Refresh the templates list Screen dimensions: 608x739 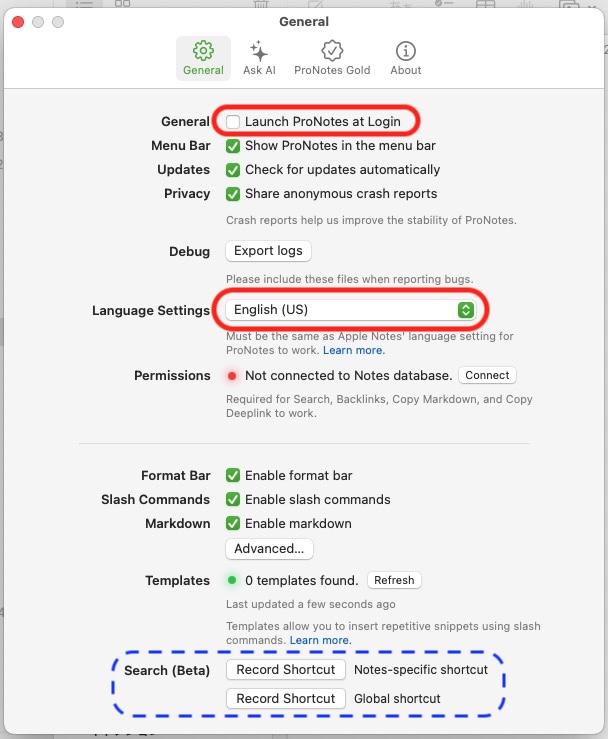pyautogui.click(x=394, y=580)
